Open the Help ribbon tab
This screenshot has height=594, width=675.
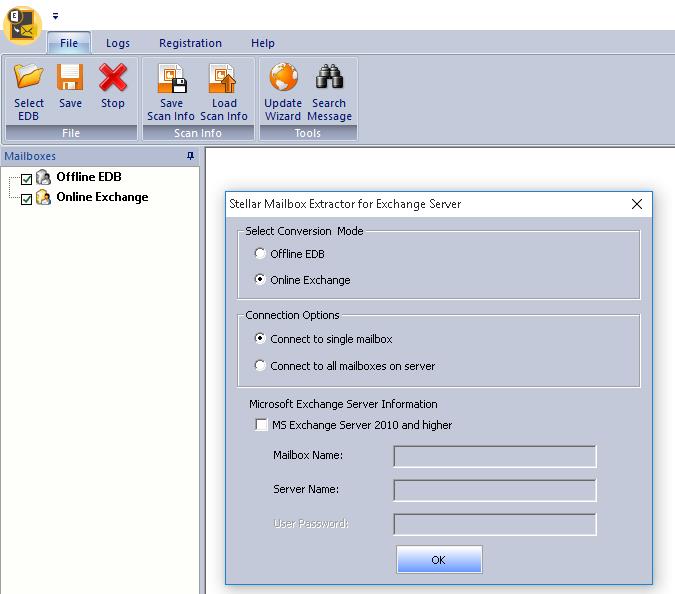point(263,43)
